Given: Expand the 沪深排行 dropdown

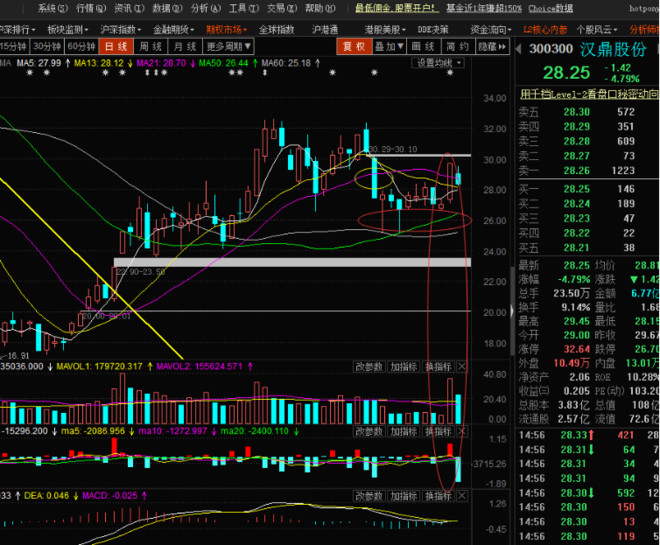Looking at the screenshot, I should [17, 29].
